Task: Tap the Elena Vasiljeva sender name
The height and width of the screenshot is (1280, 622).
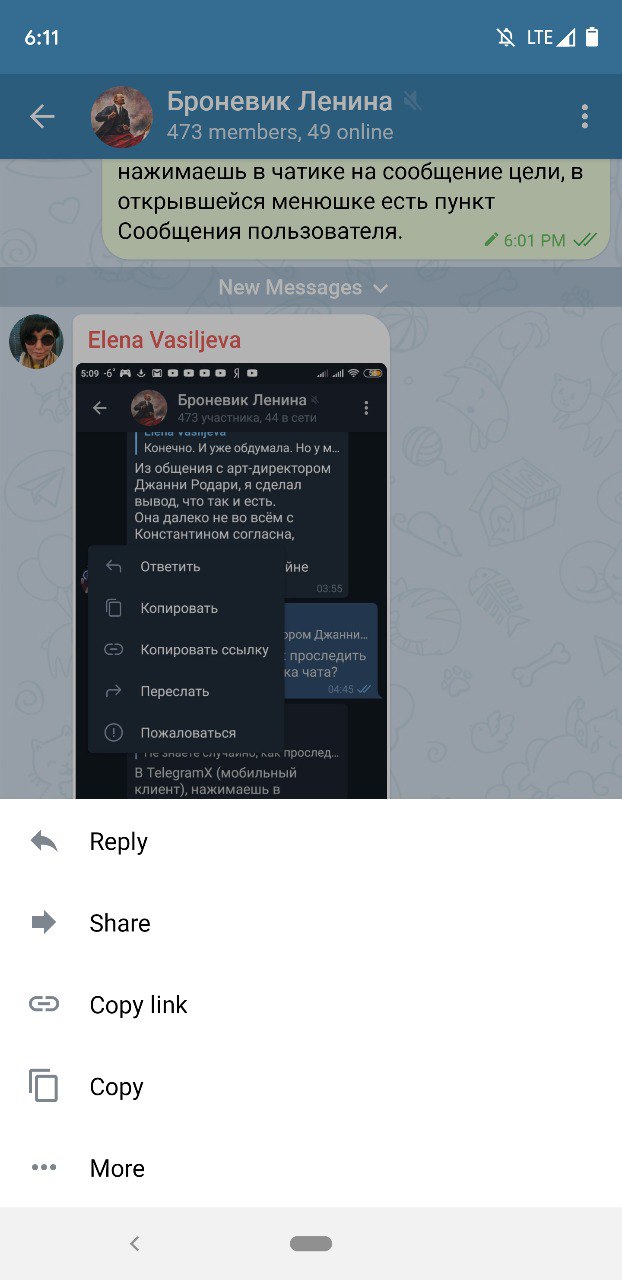Action: tap(164, 340)
